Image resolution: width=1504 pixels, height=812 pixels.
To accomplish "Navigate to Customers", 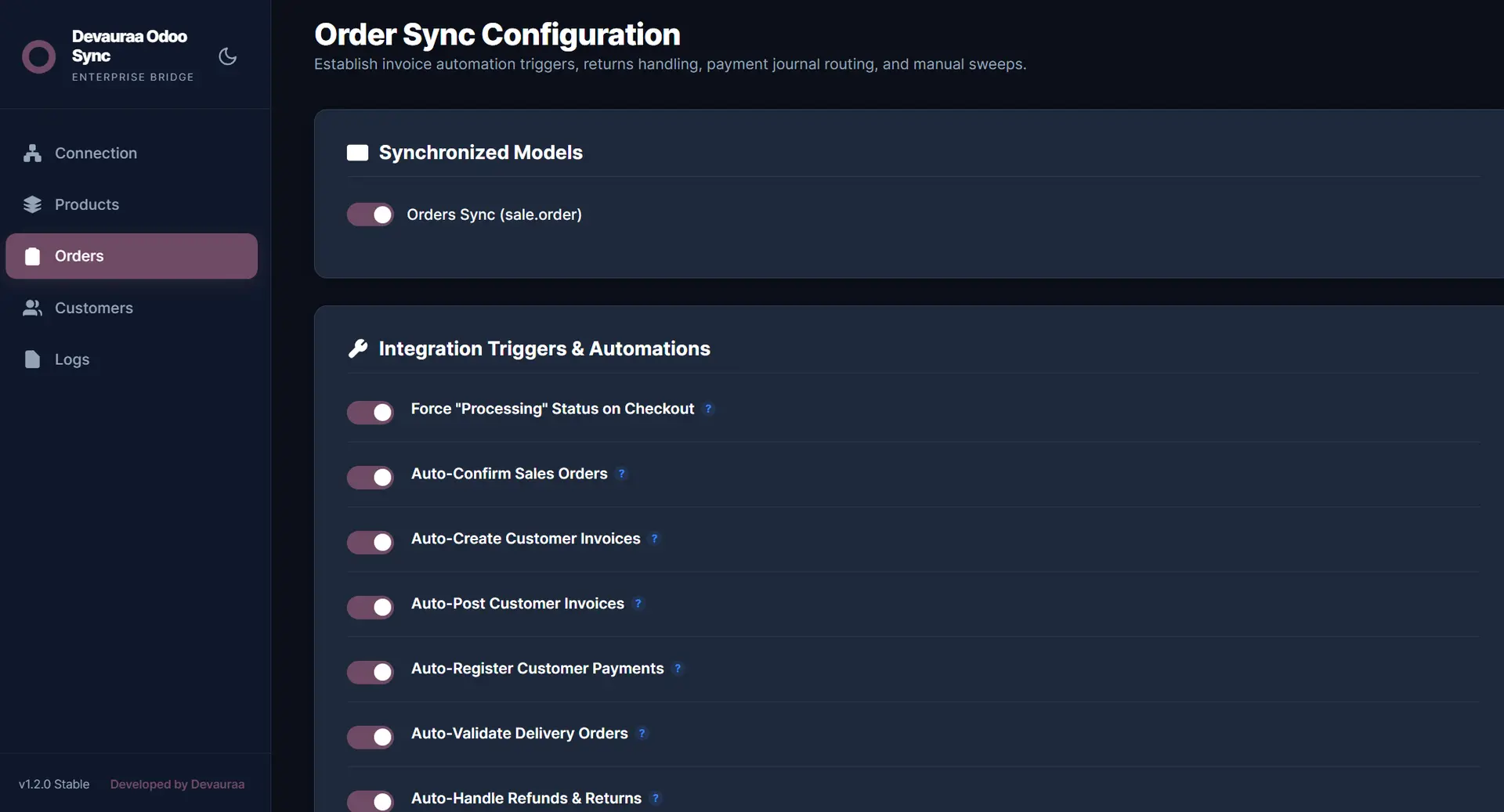I will click(132, 308).
